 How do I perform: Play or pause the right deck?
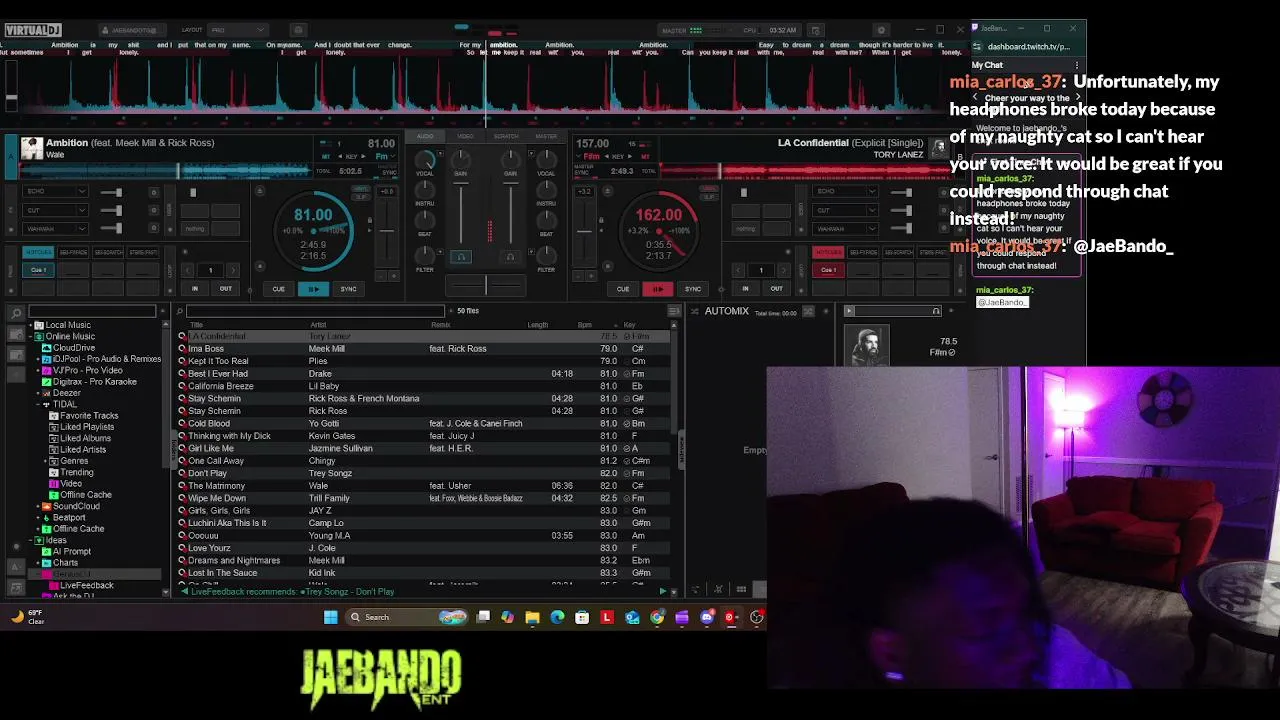[657, 289]
